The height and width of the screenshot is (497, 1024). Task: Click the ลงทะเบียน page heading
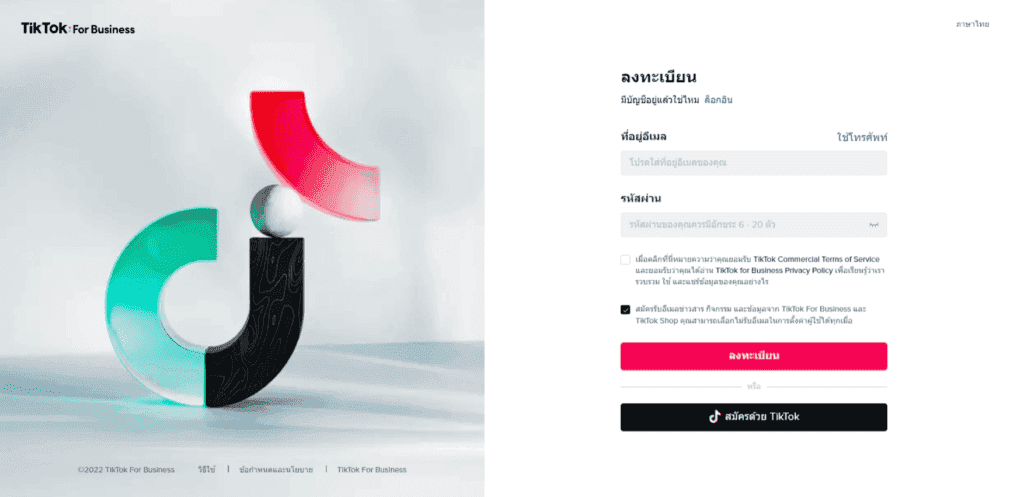coord(658,77)
